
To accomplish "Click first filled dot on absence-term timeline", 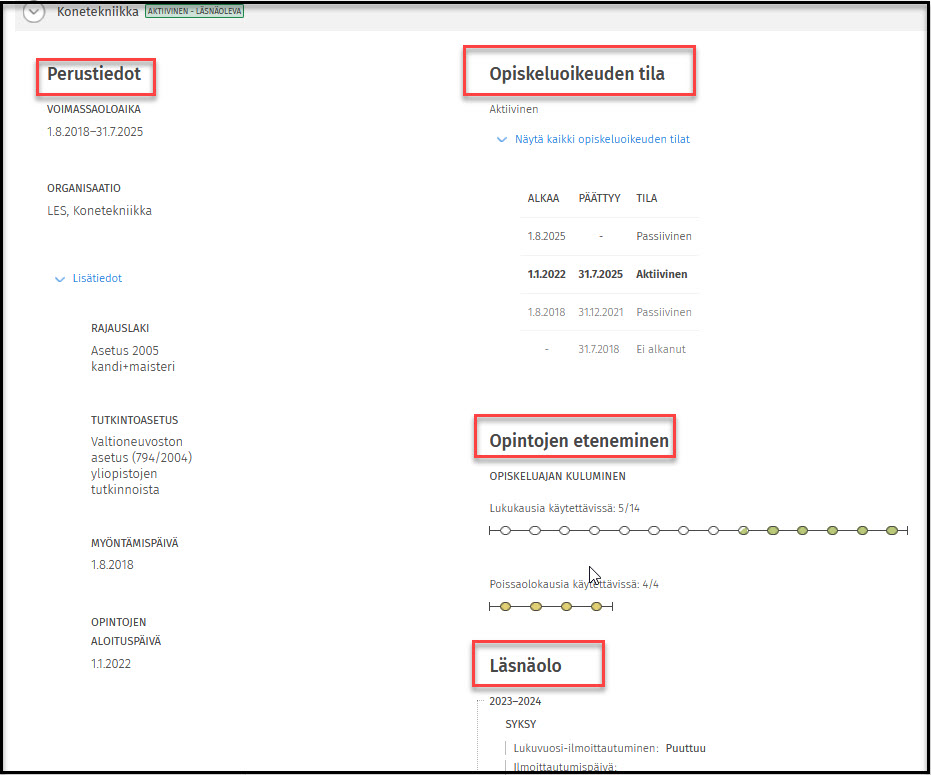I will (505, 606).
